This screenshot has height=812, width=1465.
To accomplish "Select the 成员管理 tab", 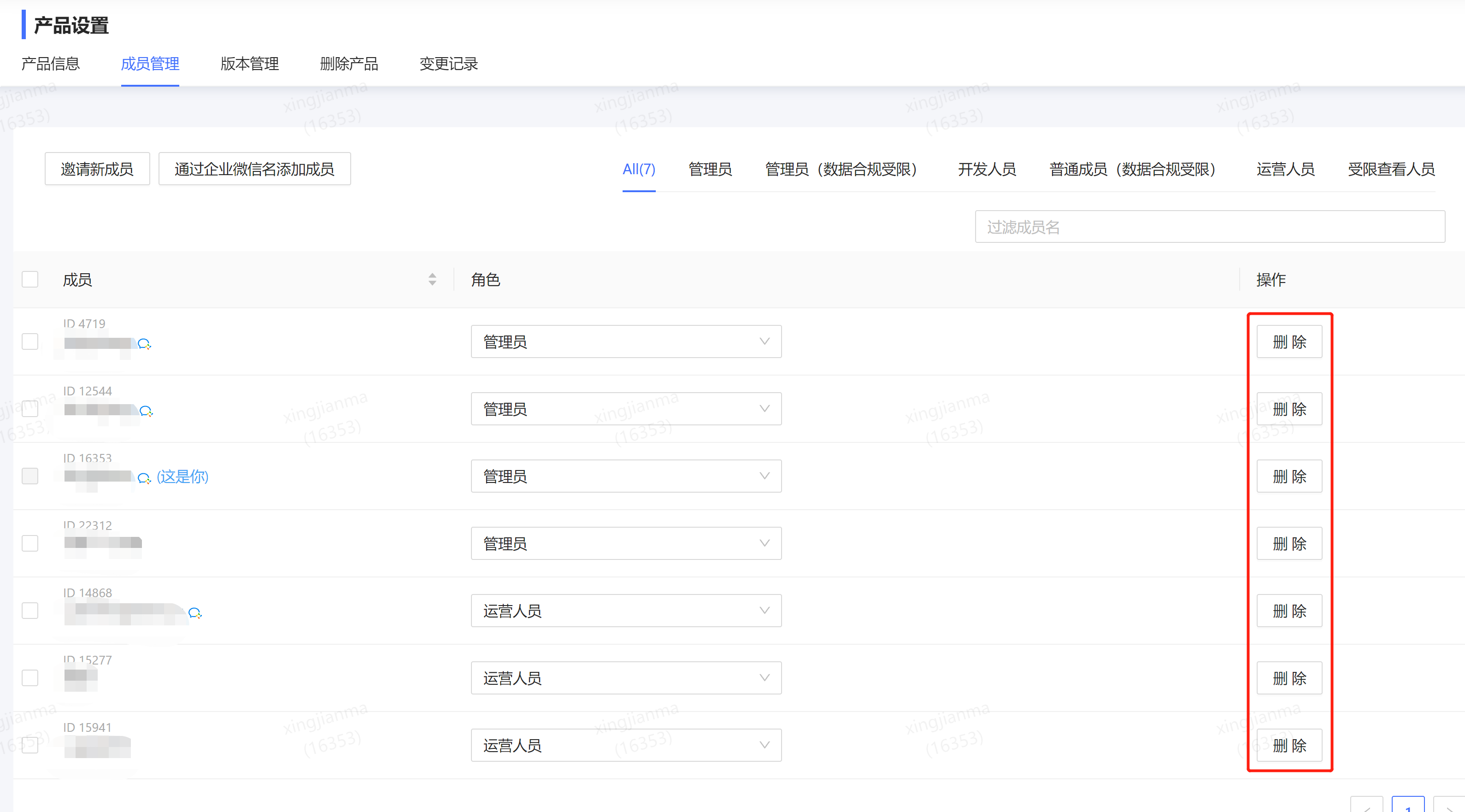I will coord(150,64).
